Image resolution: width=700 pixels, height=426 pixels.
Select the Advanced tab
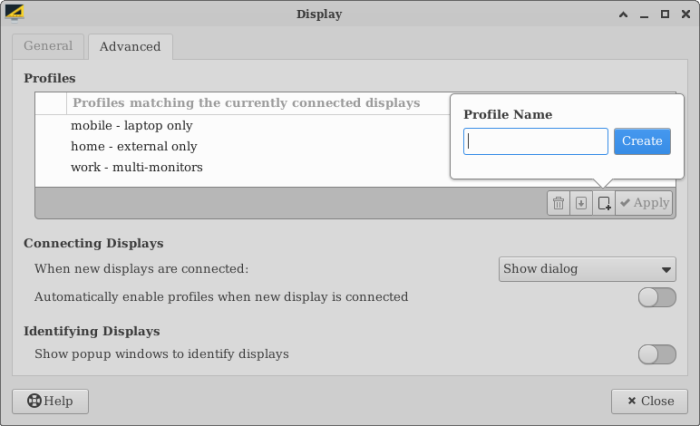(x=130, y=46)
